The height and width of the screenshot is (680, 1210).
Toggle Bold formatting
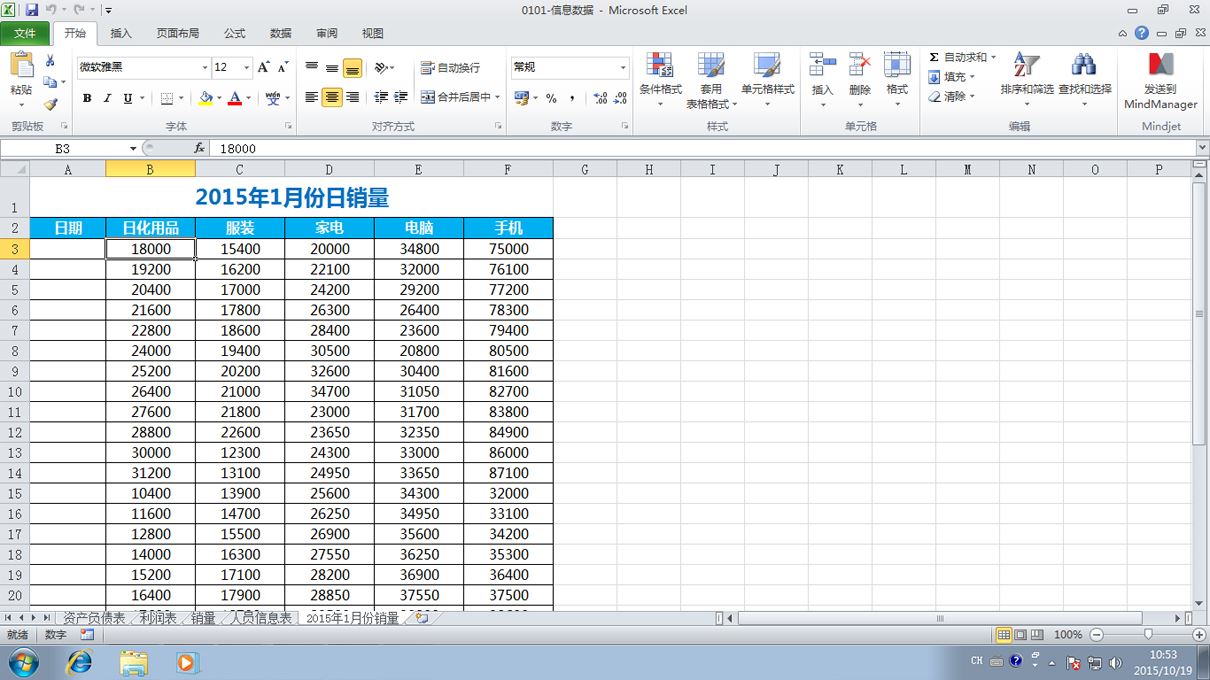[87, 98]
